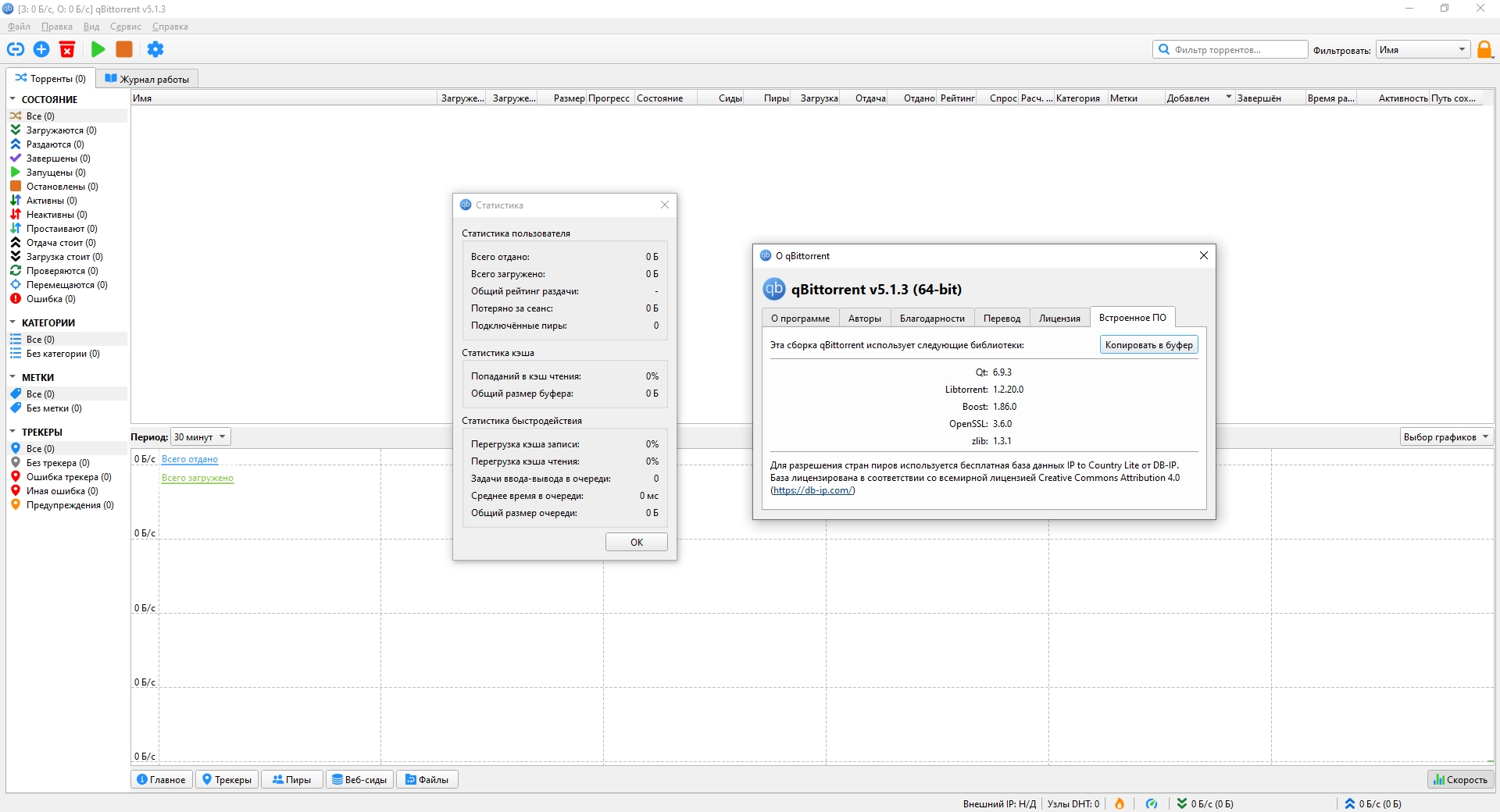
Task: Open the Период 30 минут dropdown
Action: (201, 437)
